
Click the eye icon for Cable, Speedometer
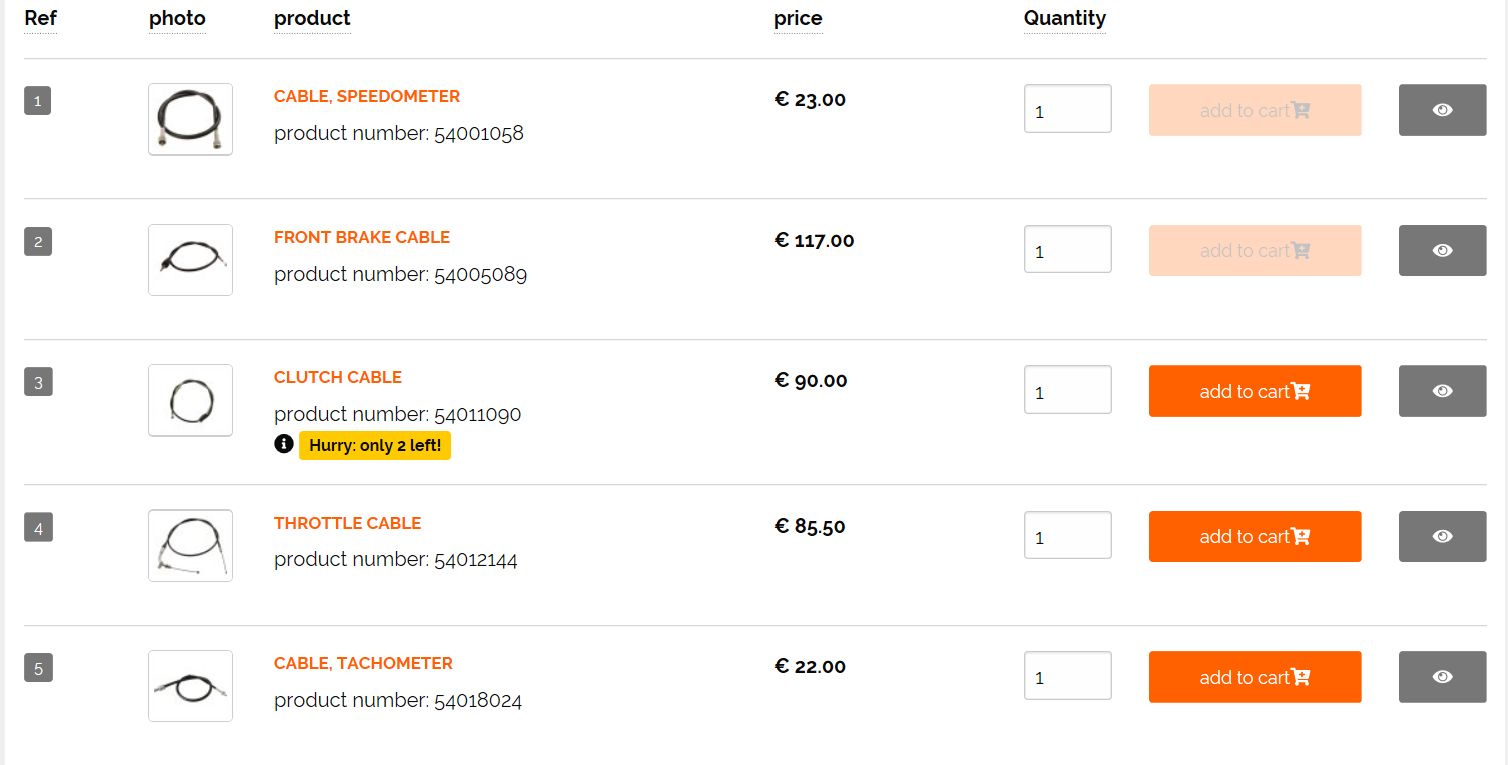(1442, 110)
